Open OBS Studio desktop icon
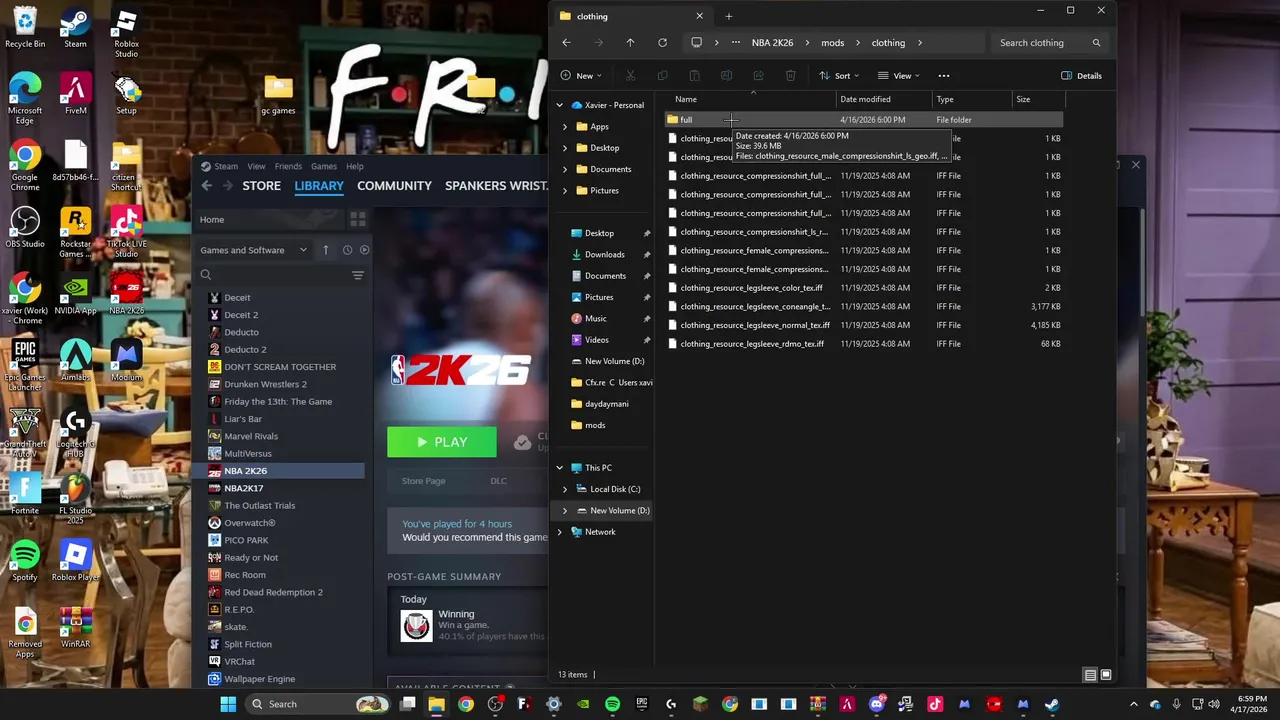1280x720 pixels. (25, 228)
